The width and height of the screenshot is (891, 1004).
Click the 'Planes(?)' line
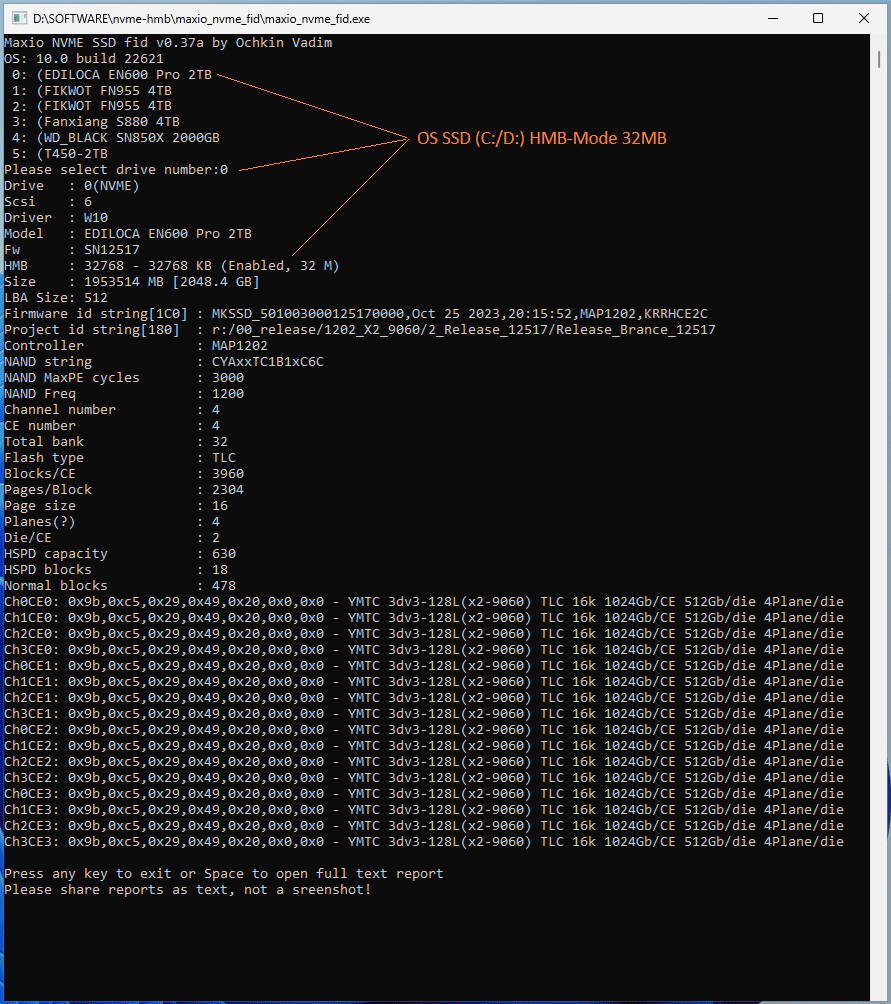(x=112, y=522)
